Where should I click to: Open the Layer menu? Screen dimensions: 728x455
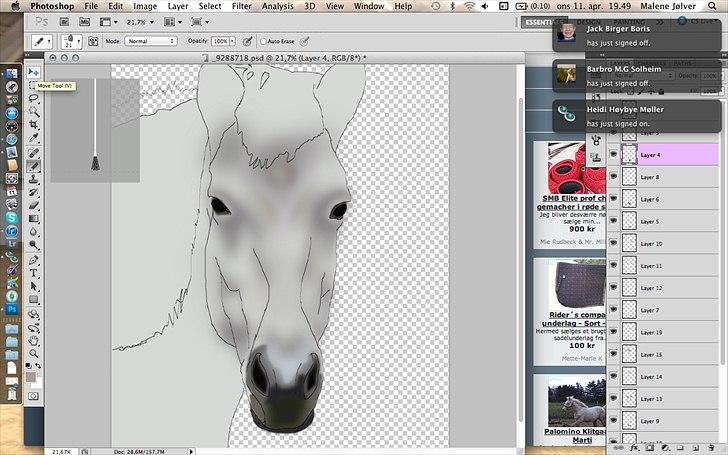pyautogui.click(x=177, y=6)
